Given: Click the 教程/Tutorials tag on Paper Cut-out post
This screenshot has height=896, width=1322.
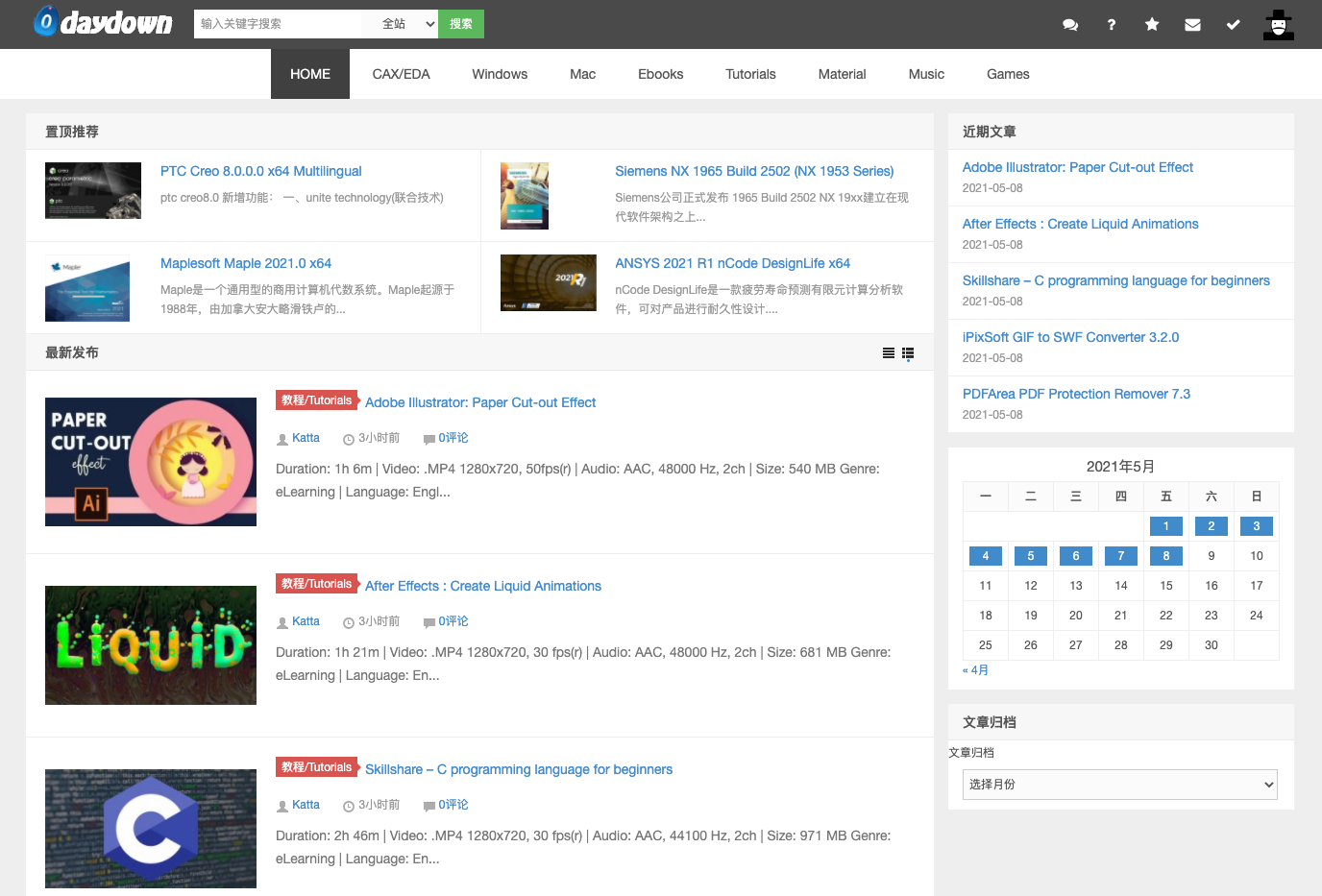Looking at the screenshot, I should [x=316, y=400].
